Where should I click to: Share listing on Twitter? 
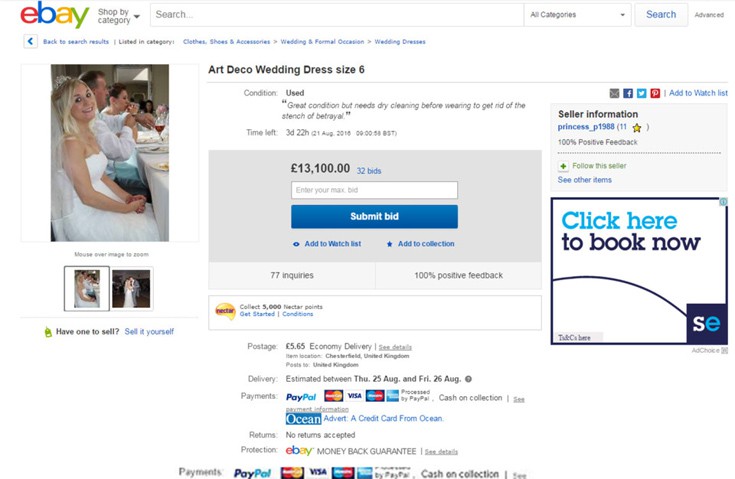tap(641, 93)
